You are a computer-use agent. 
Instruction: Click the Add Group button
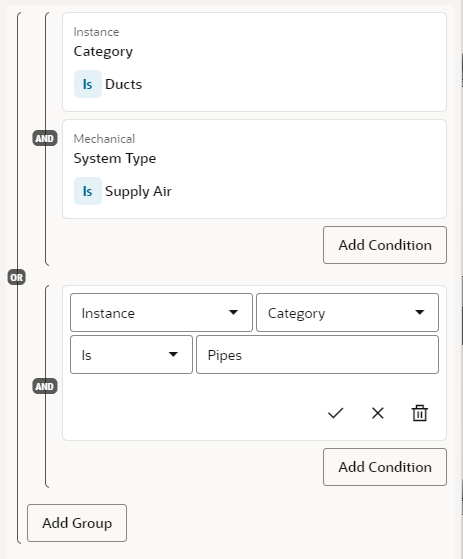point(77,523)
